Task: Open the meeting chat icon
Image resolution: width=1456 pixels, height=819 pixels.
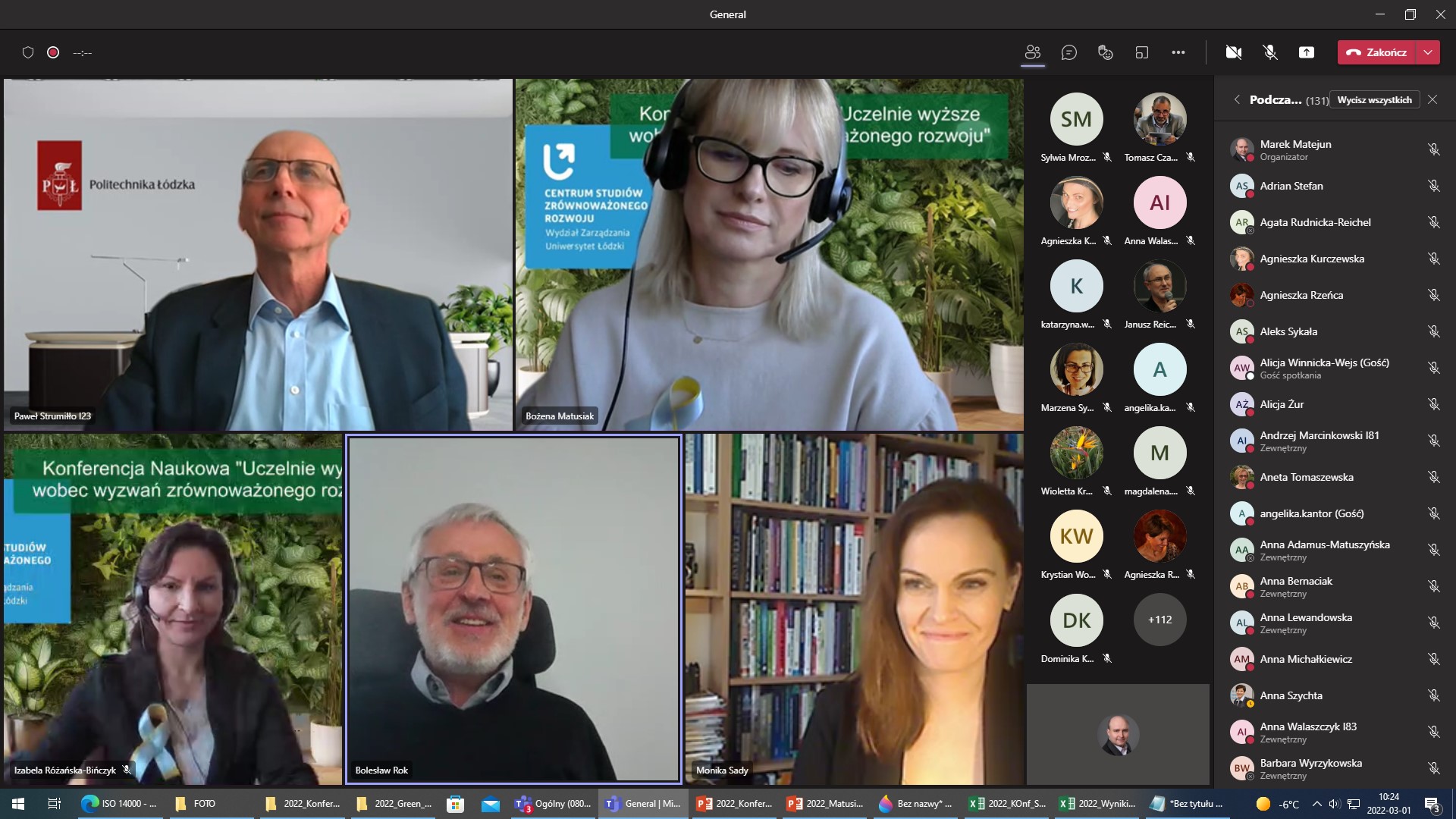Action: tap(1068, 52)
